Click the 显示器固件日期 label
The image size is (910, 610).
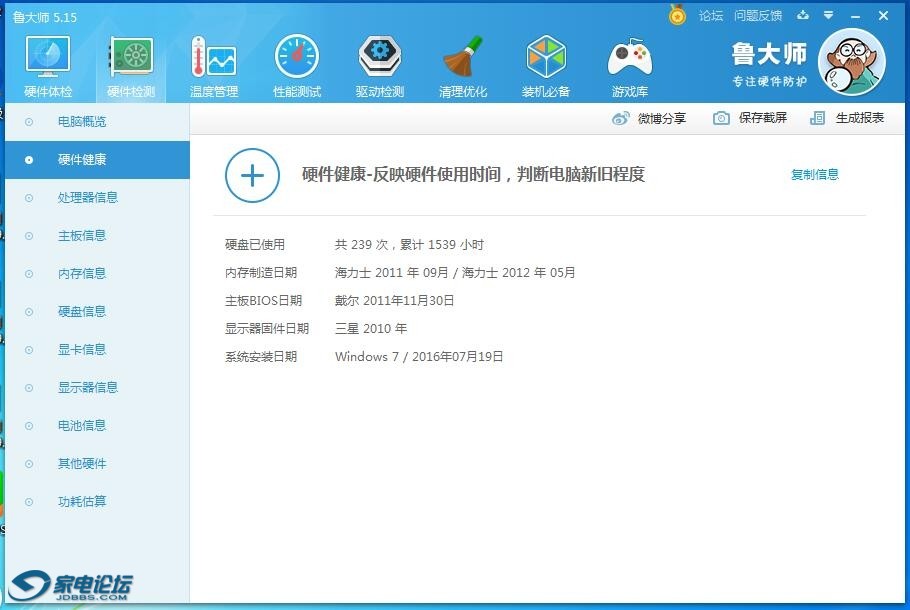click(267, 329)
